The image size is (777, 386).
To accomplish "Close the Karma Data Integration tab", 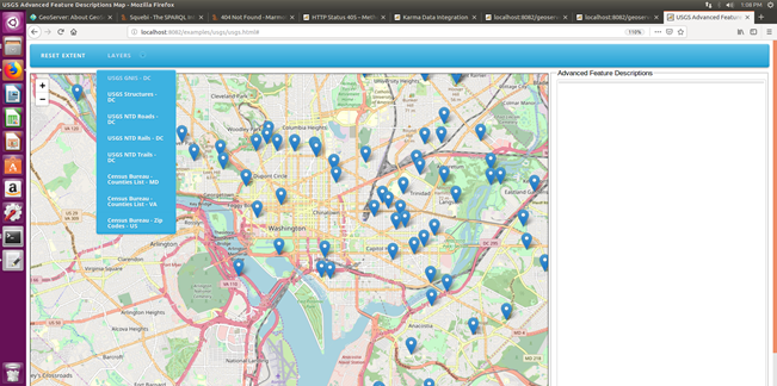I will tap(474, 17).
